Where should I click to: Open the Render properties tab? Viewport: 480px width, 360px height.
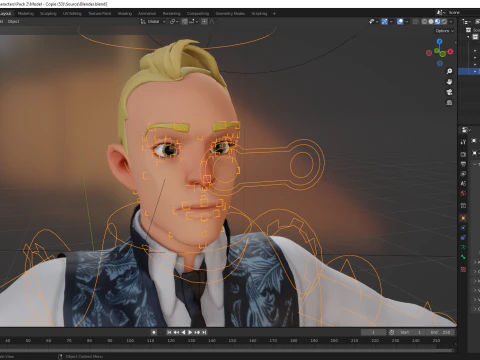(463, 154)
